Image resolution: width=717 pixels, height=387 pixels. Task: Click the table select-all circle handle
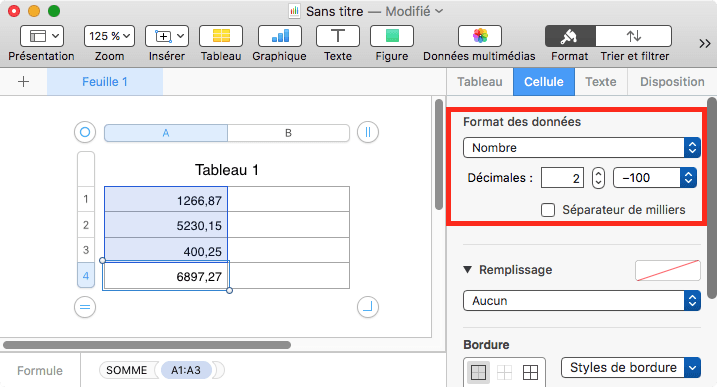coord(85,132)
